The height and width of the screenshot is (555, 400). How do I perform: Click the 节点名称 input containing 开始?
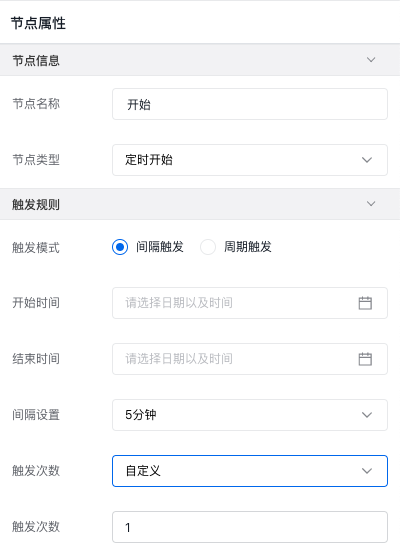[x=250, y=104]
